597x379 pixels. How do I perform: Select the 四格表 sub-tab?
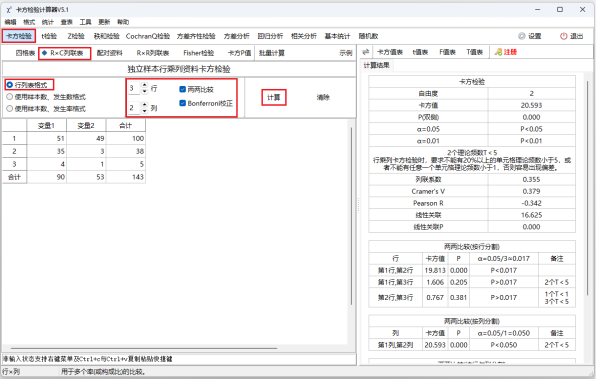(25, 53)
